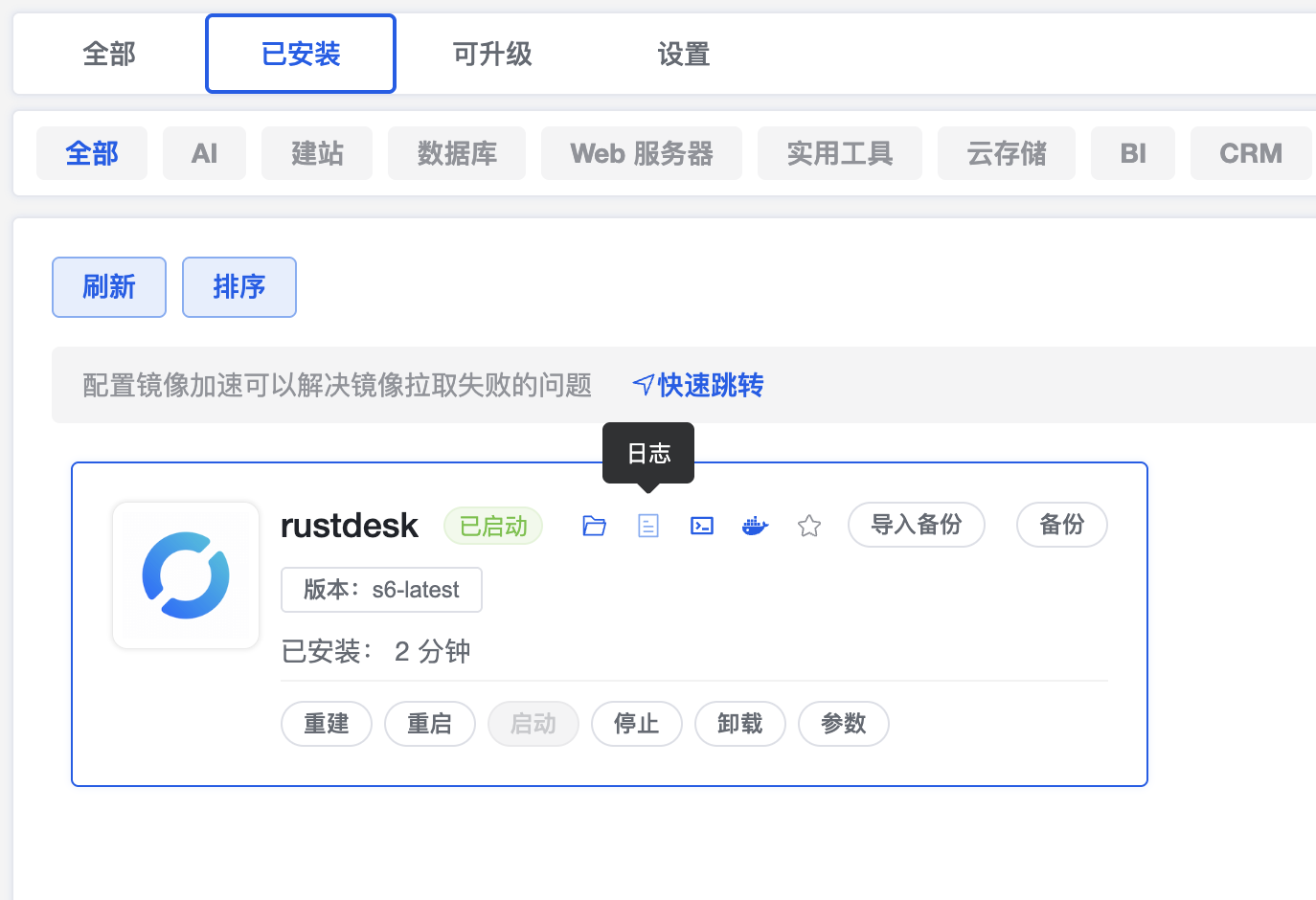Filter apps by BI category

pos(1133,153)
